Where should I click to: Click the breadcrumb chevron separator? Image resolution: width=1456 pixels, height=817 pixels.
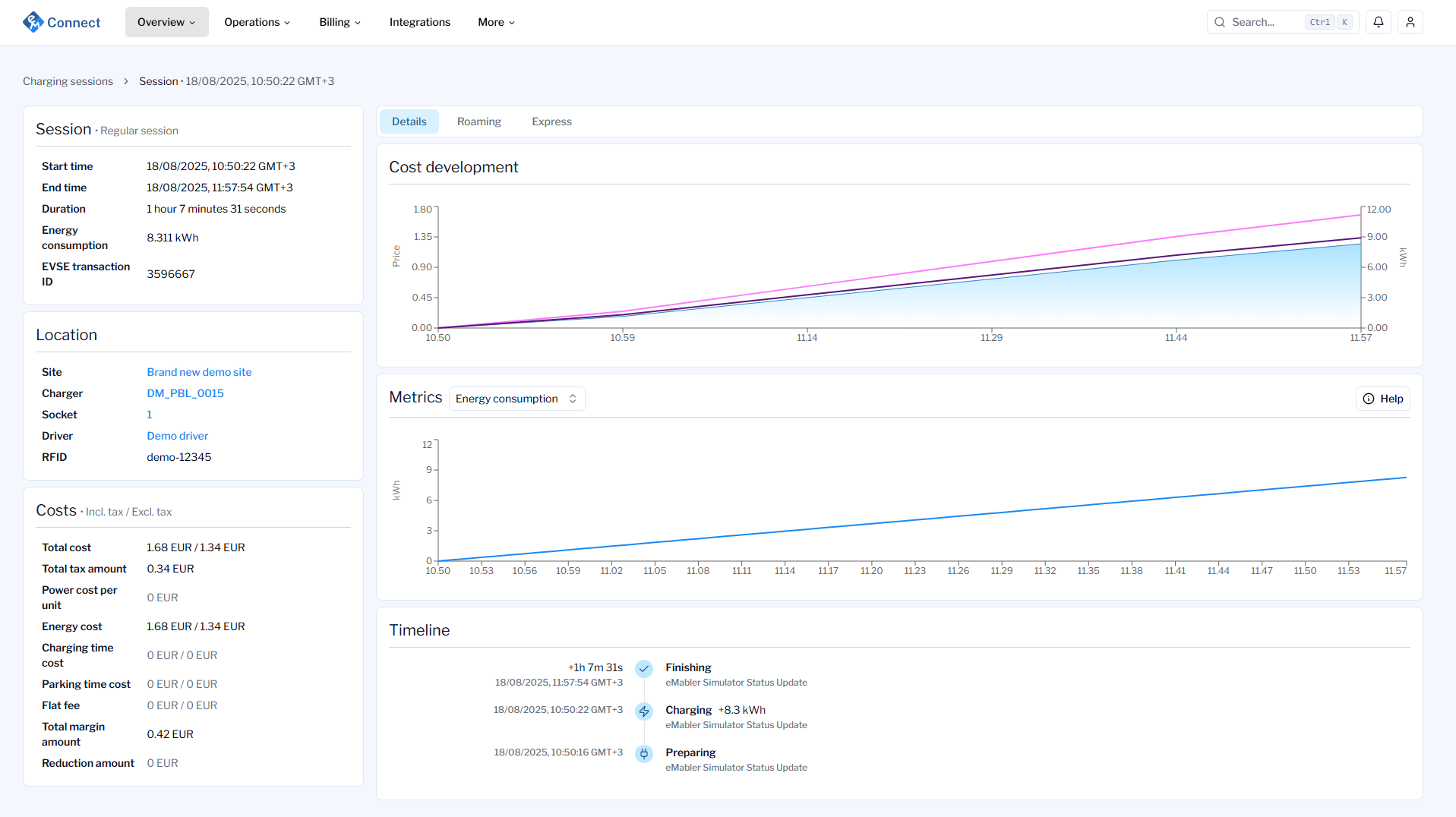pyautogui.click(x=126, y=81)
